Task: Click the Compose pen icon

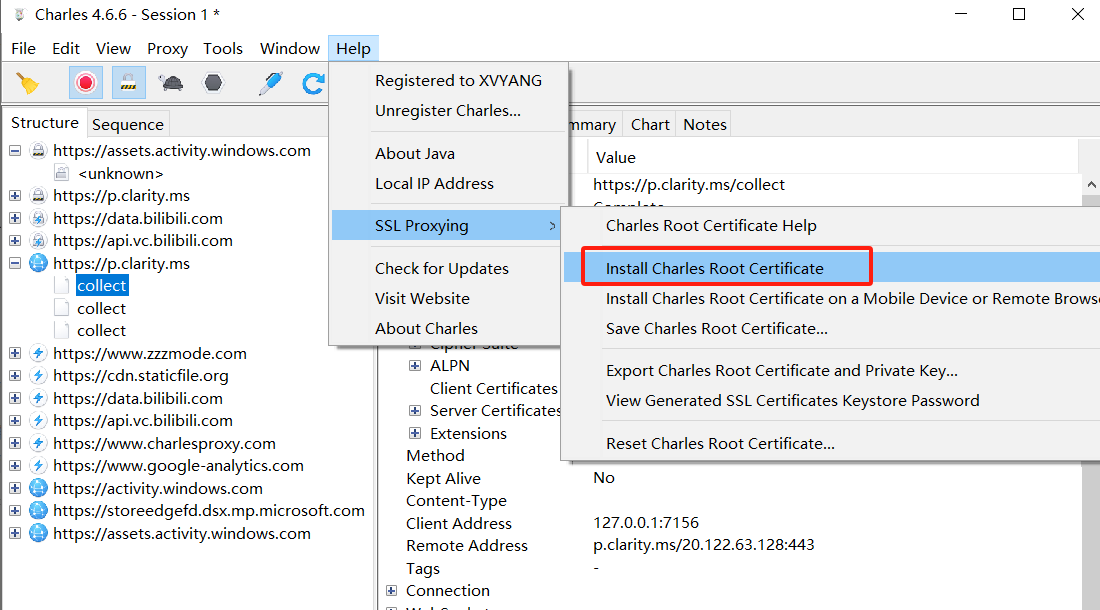Action: 271,83
